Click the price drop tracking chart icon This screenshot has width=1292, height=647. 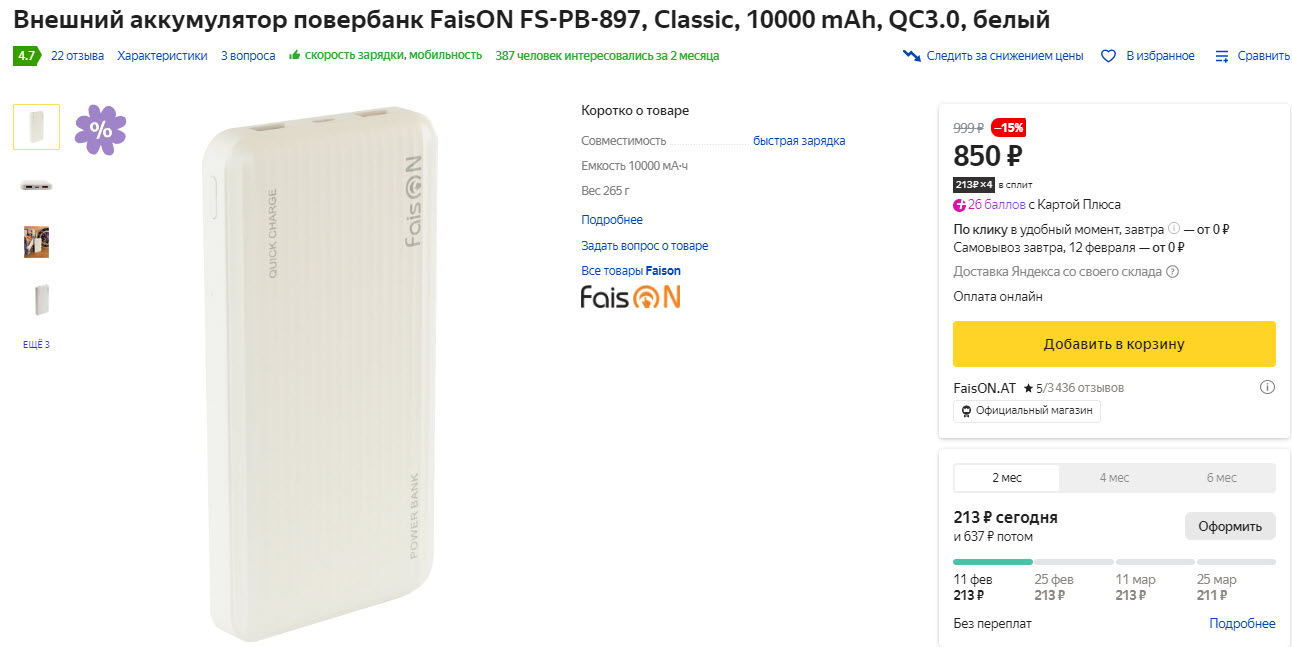coord(911,56)
